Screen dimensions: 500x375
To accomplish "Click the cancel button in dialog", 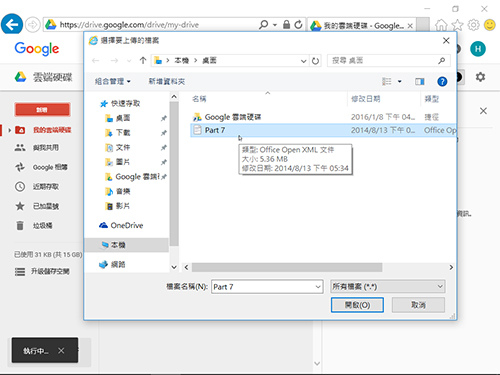I will pos(418,305).
